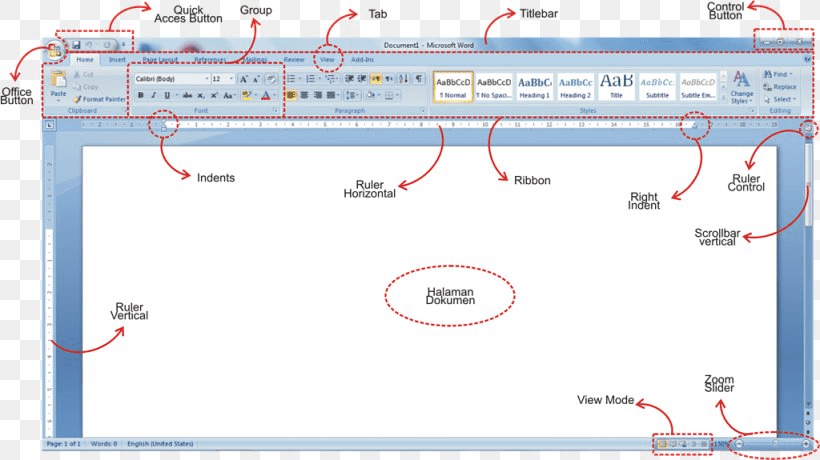Image resolution: width=820 pixels, height=460 pixels.
Task: Switch to the Insert tab
Action: pyautogui.click(x=117, y=60)
